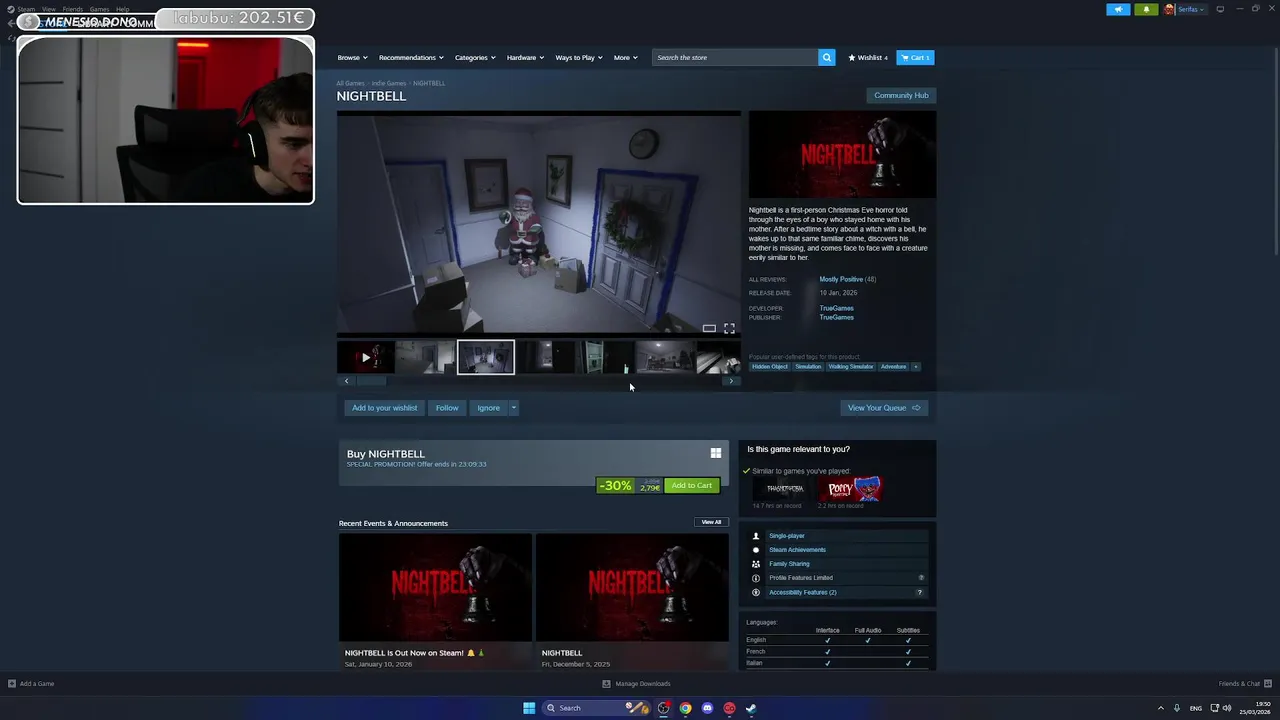Click the question mark next to Profile Features Limited
Image resolution: width=1280 pixels, height=720 pixels.
(921, 578)
